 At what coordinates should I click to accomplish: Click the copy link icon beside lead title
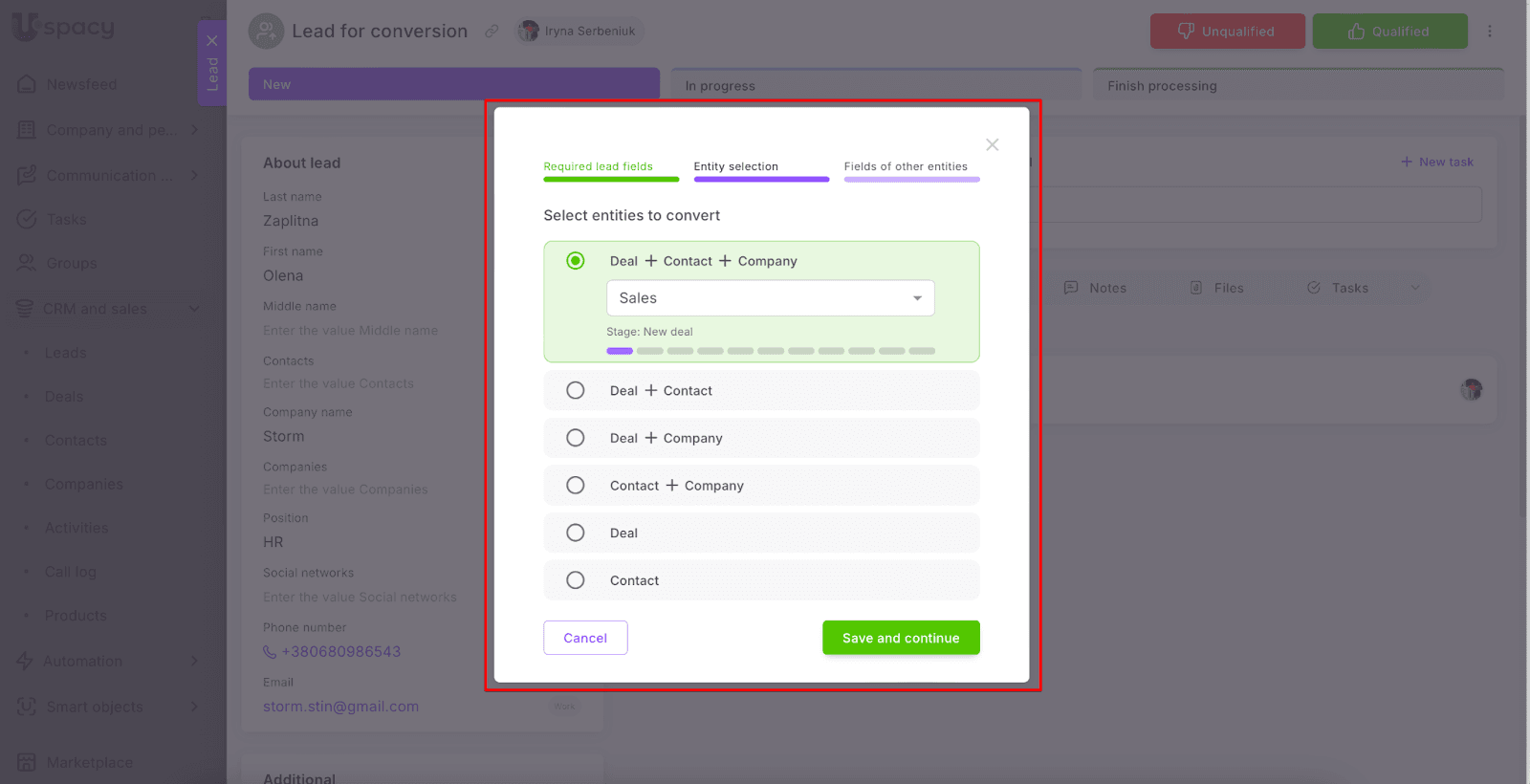point(492,32)
